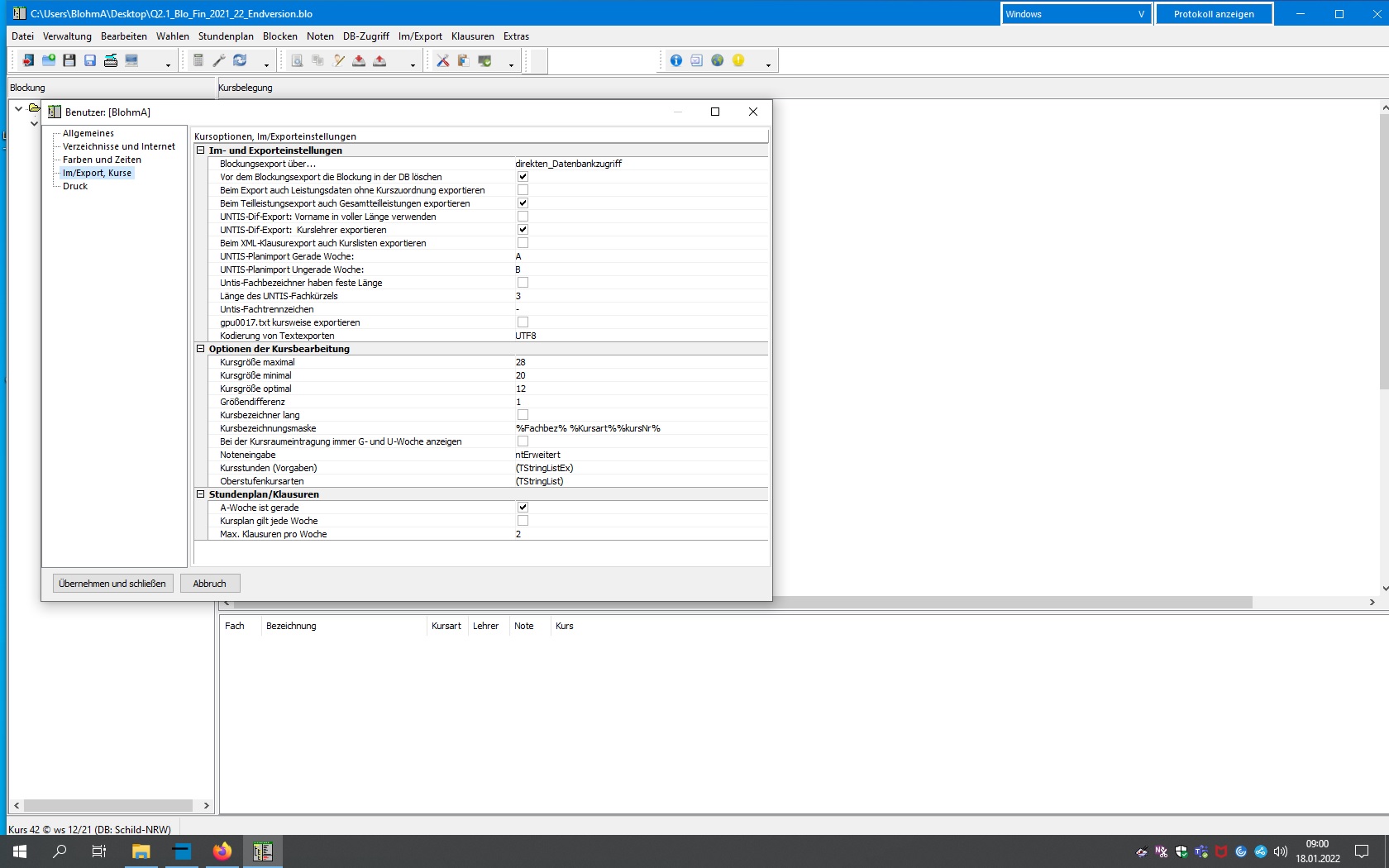The height and width of the screenshot is (868, 1389).
Task: Open the Klausuren menu
Action: tap(473, 36)
